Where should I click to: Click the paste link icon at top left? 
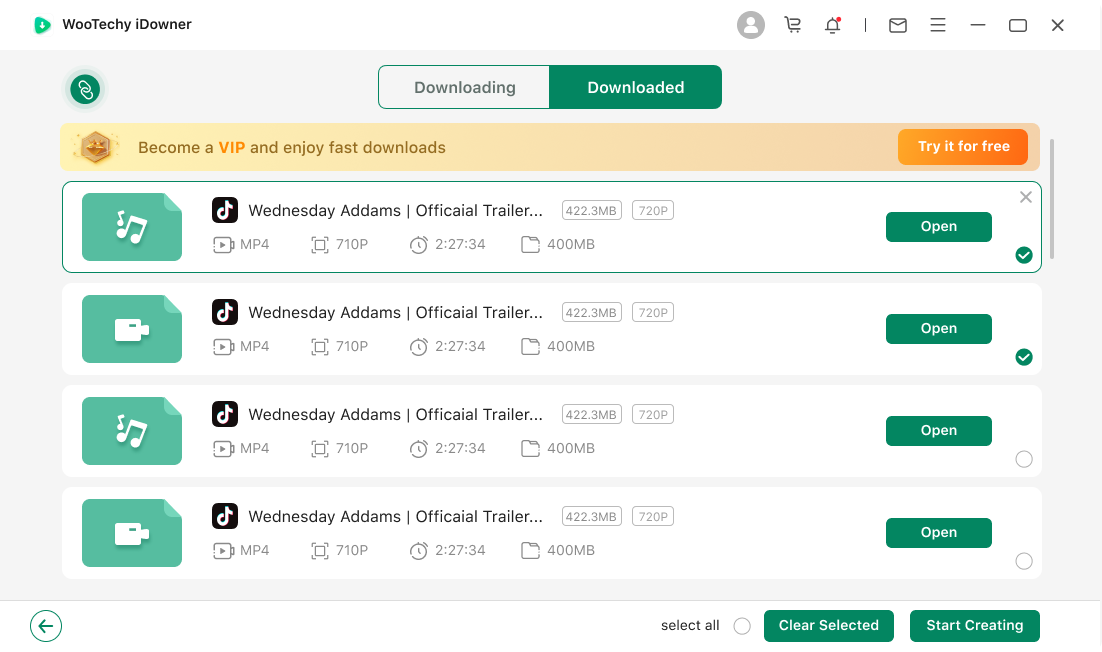86,89
